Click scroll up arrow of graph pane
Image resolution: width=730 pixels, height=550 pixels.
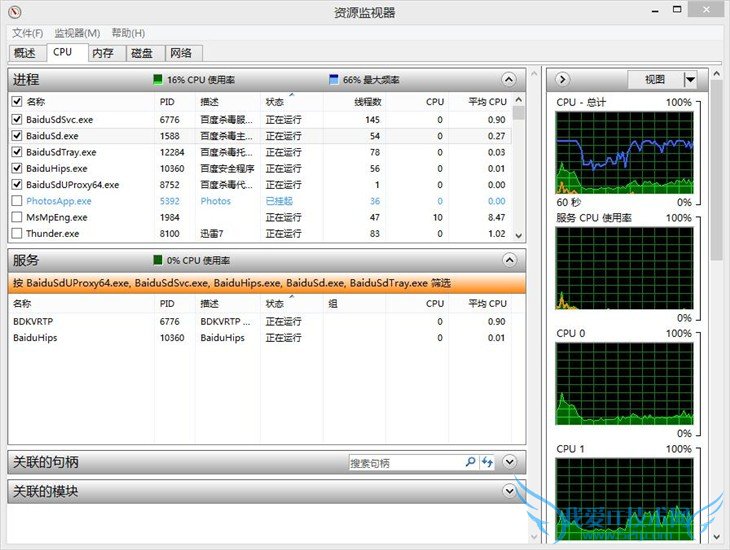[x=716, y=74]
